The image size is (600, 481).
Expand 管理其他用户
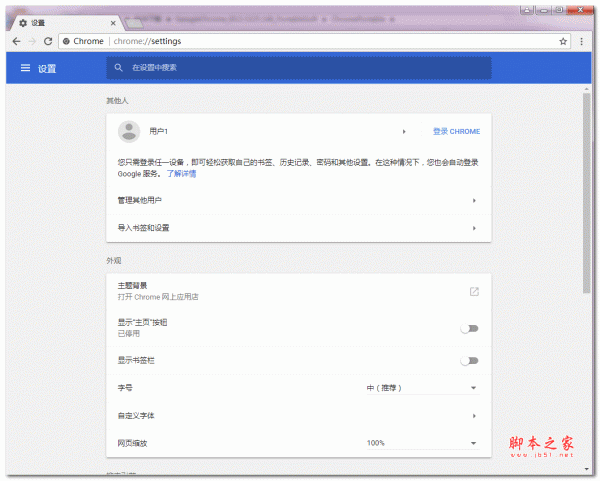point(474,200)
